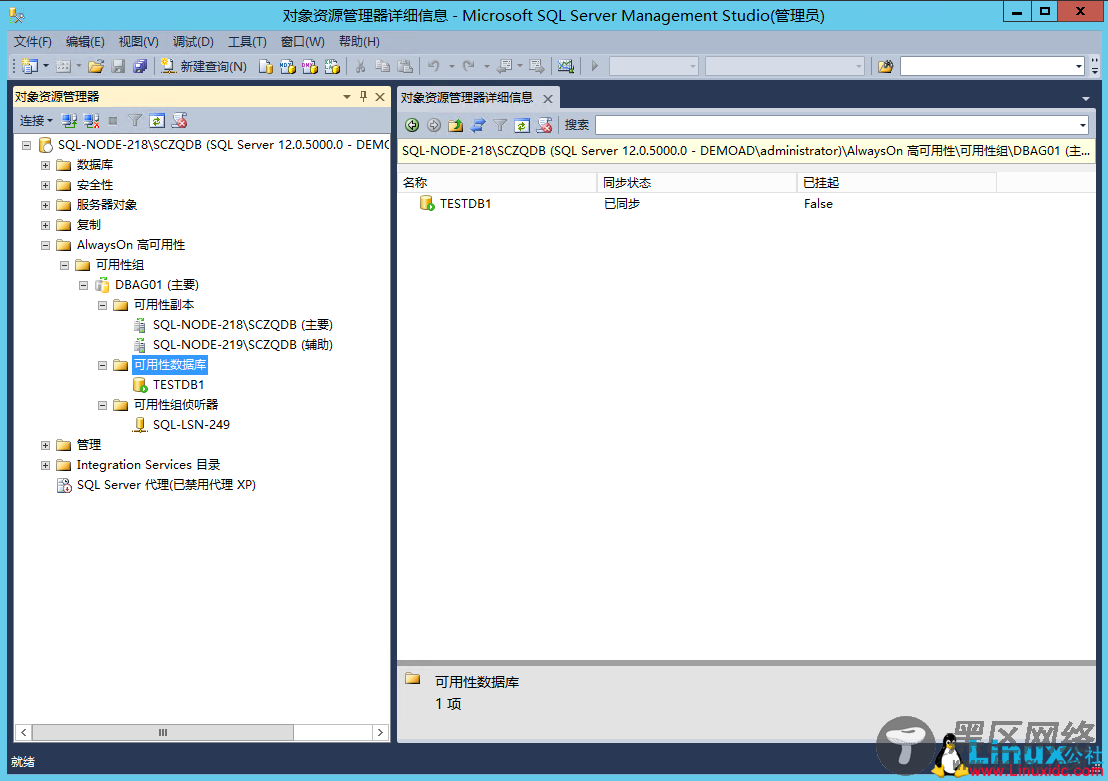Open the toolbar find combo box dropdown
This screenshot has width=1108, height=781.
pos(1078,66)
